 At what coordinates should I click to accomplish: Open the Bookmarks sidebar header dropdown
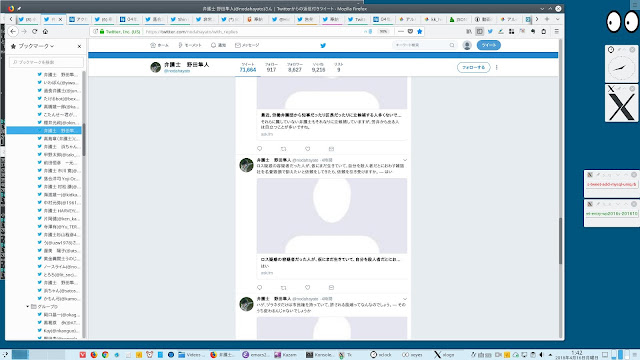coord(36,46)
